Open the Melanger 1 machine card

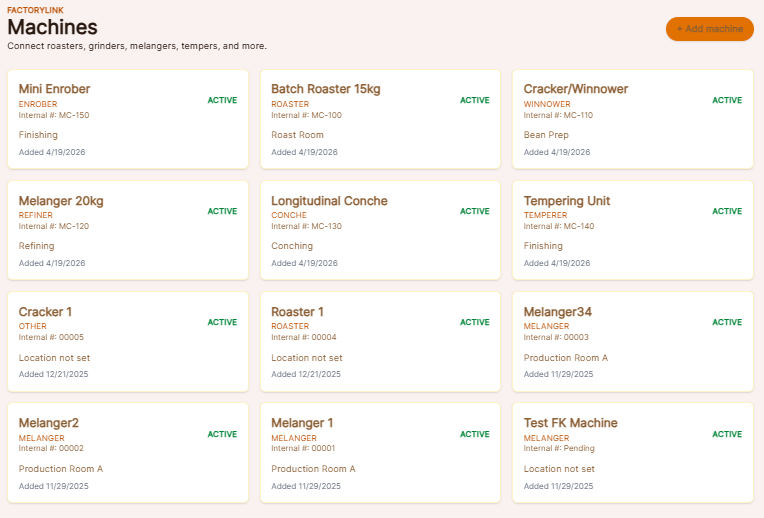tap(380, 453)
